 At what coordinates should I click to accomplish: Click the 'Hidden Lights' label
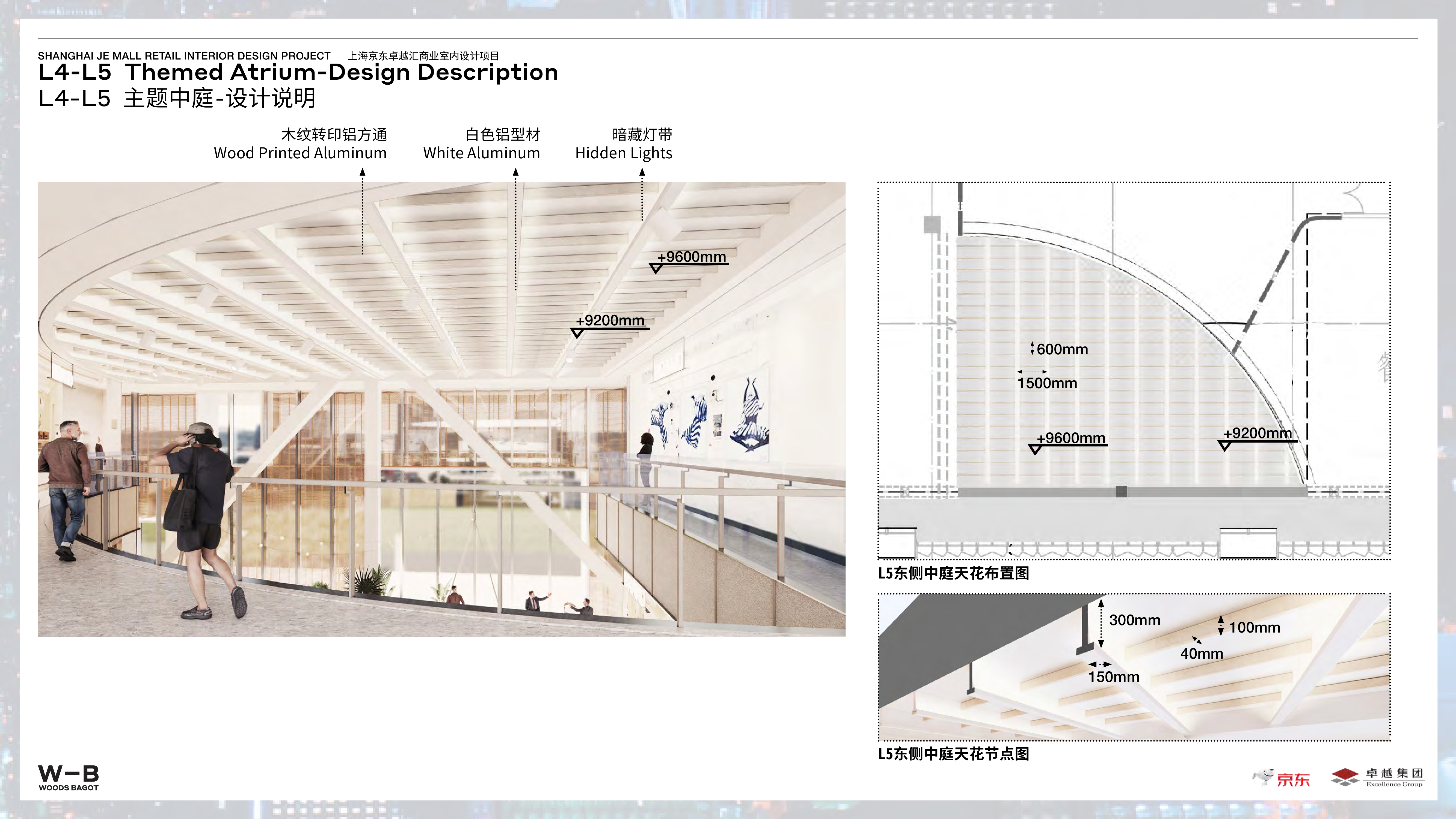pyautogui.click(x=624, y=153)
